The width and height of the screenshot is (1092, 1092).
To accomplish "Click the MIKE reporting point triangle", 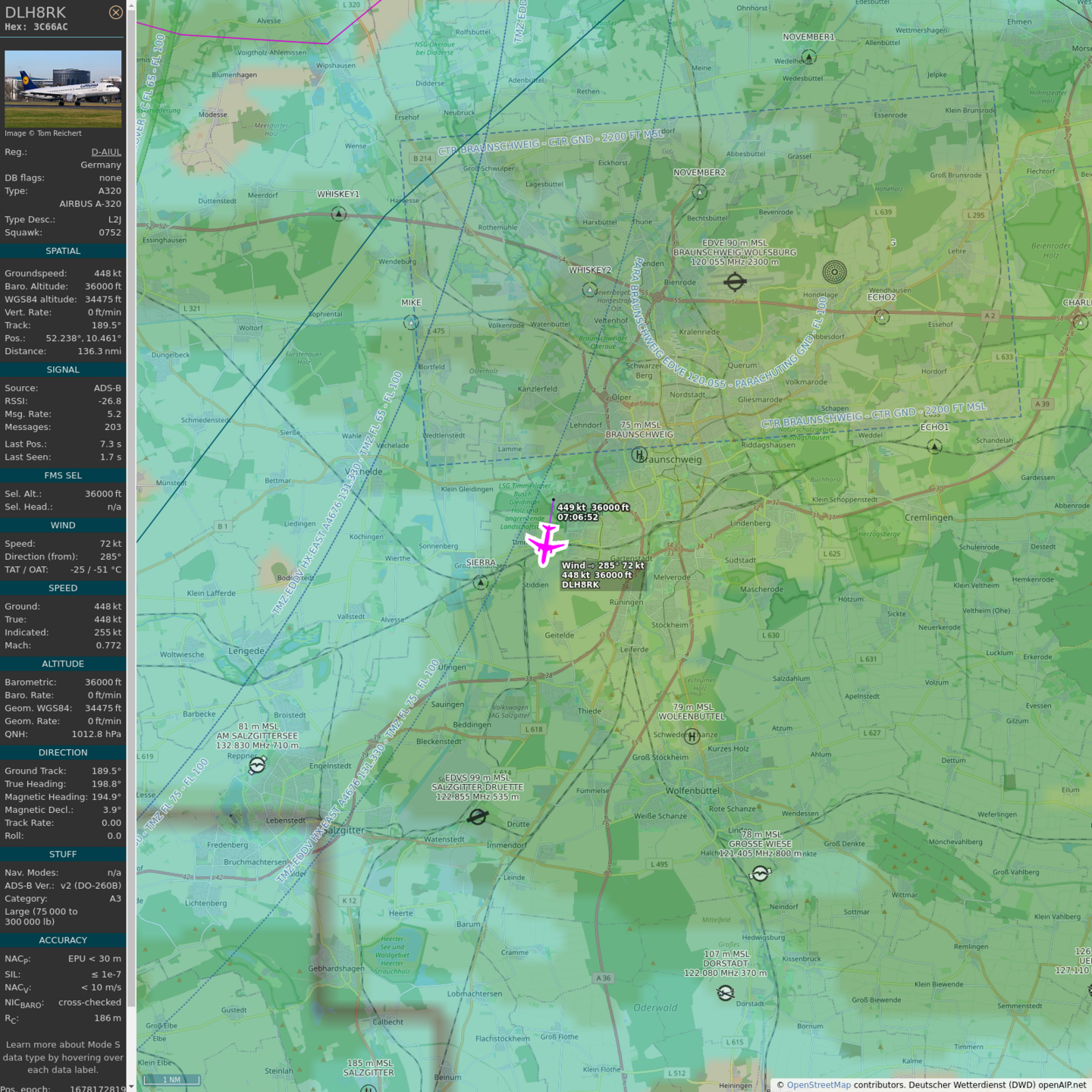I will 411,323.
